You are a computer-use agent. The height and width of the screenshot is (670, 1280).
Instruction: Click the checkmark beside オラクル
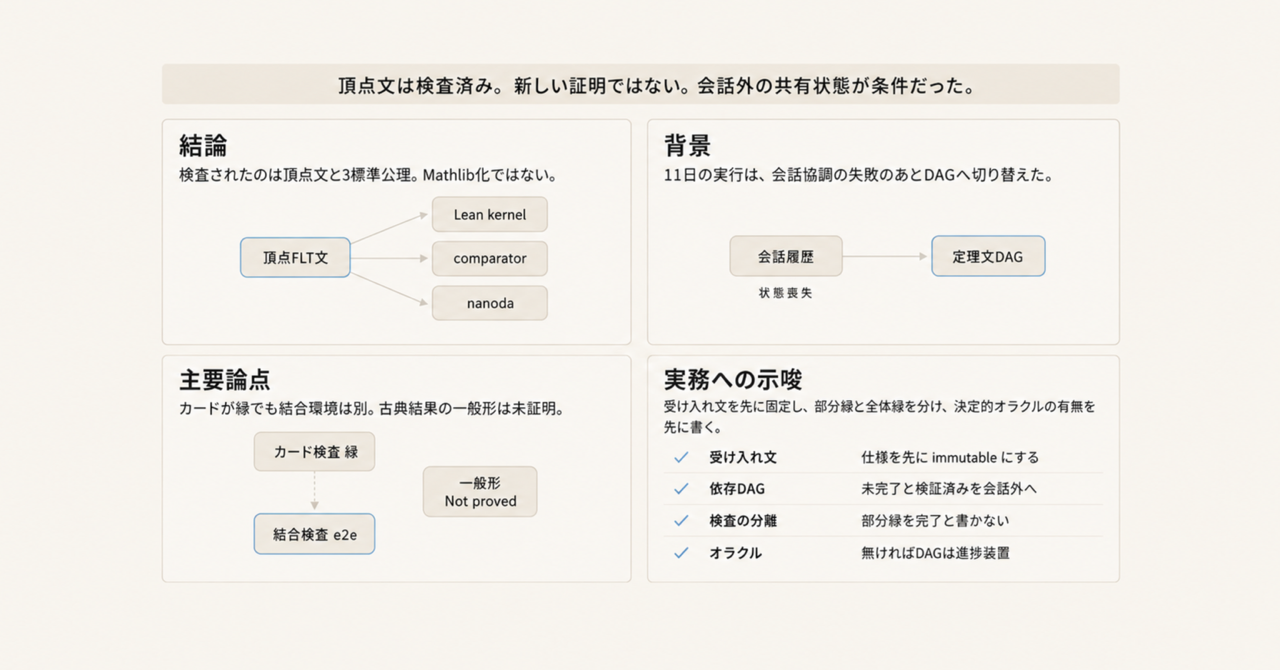tap(681, 553)
